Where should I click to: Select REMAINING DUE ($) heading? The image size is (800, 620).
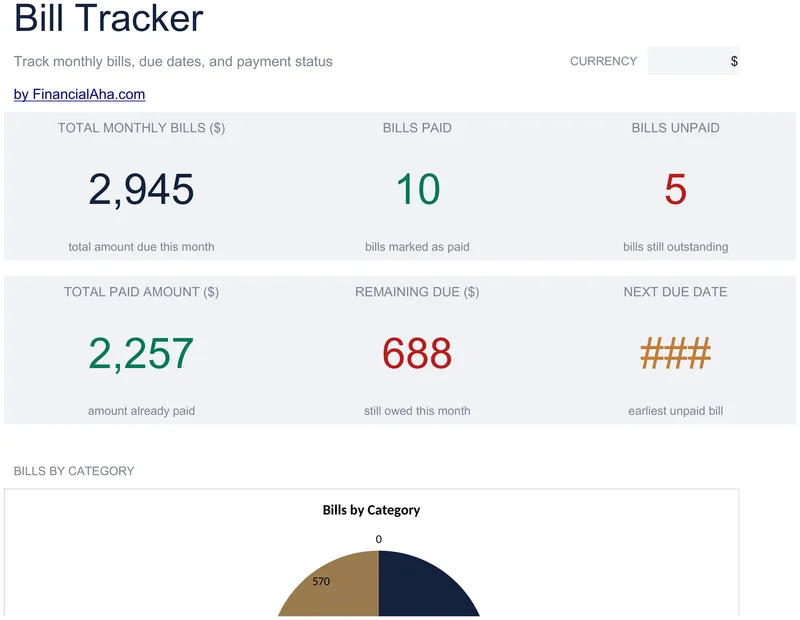click(417, 292)
